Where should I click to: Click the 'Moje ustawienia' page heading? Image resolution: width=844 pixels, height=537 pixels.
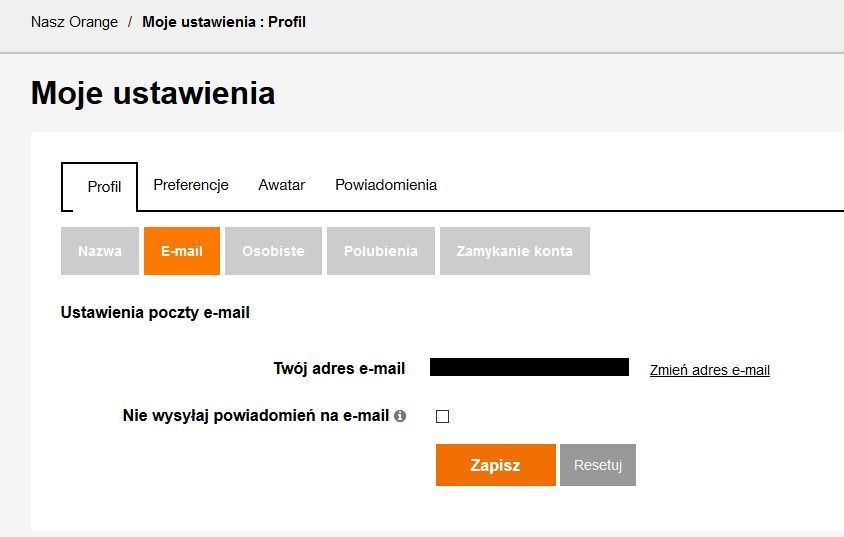click(153, 93)
